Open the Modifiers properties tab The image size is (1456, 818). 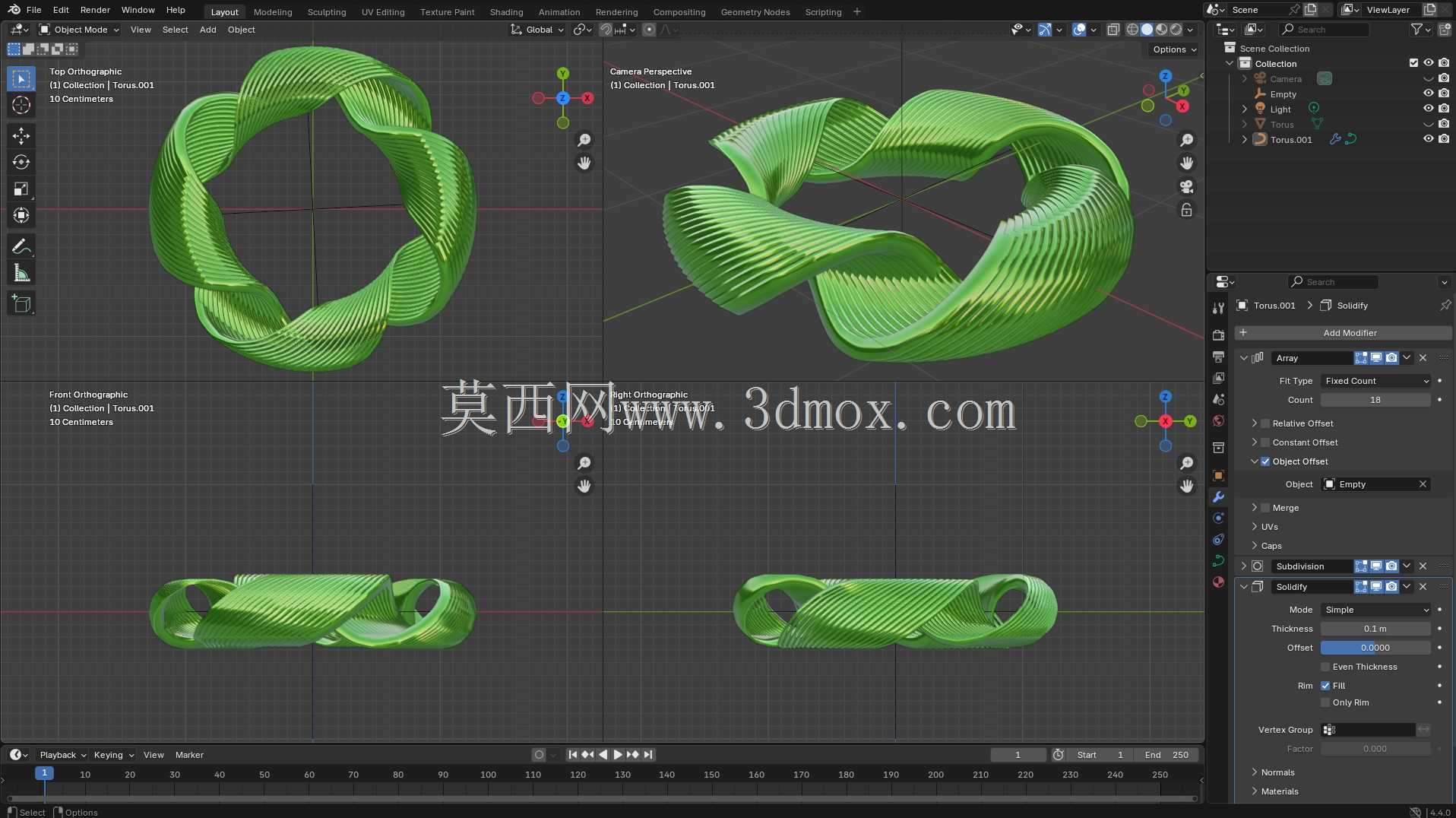[x=1218, y=497]
